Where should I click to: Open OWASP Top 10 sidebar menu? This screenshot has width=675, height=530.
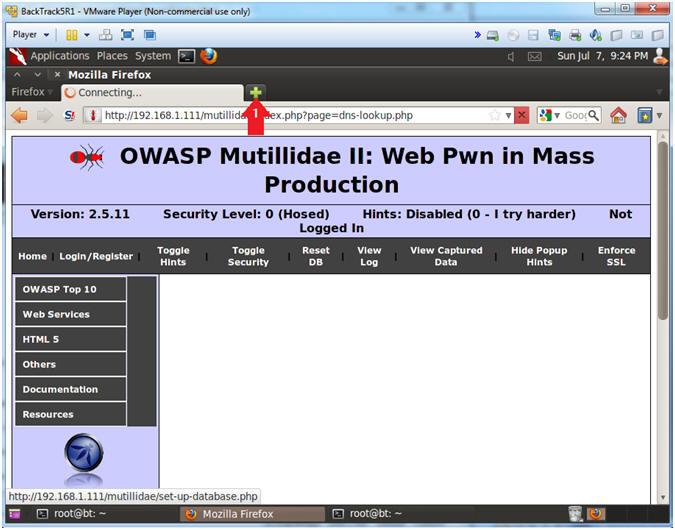pos(71,289)
